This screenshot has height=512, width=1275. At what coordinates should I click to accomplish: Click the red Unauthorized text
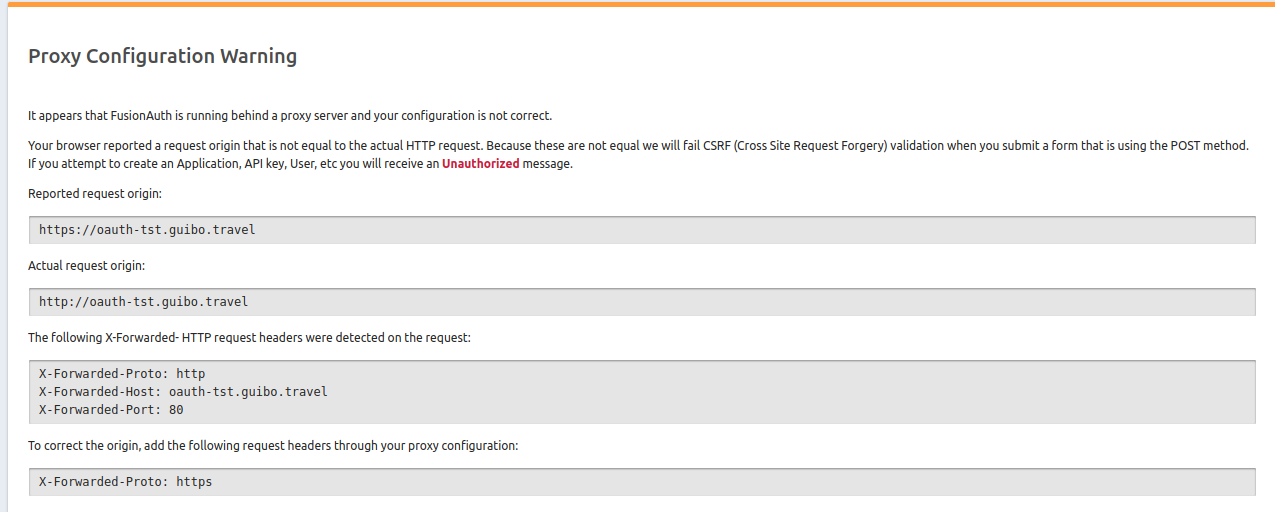[x=480, y=164]
